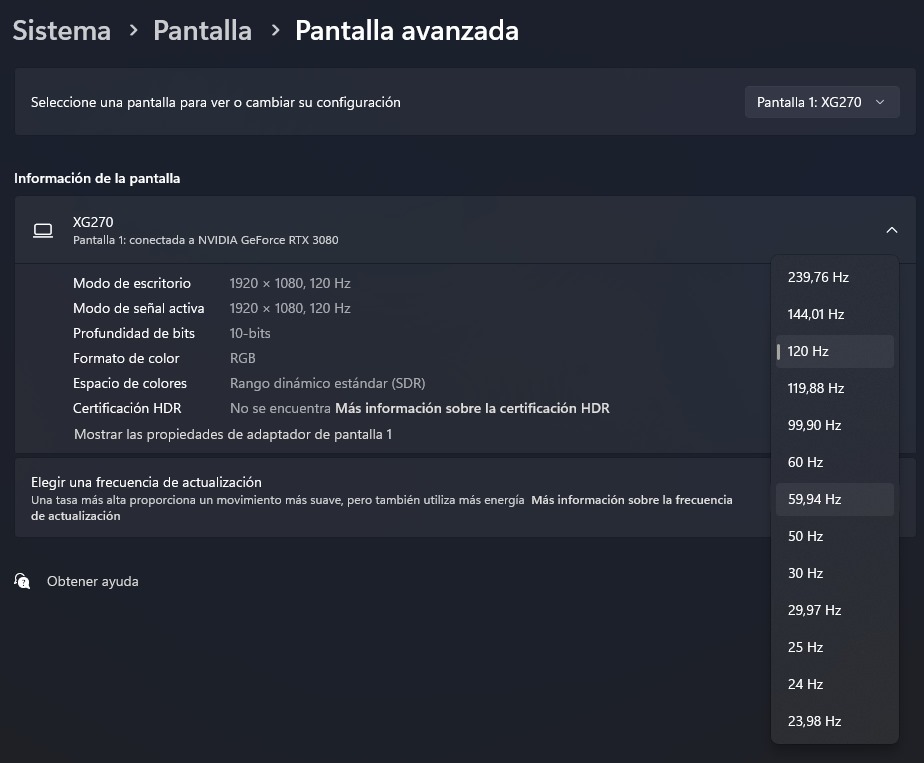This screenshot has height=763, width=924.
Task: Open the Pantalla 1: XG270 display selector
Action: (x=821, y=102)
